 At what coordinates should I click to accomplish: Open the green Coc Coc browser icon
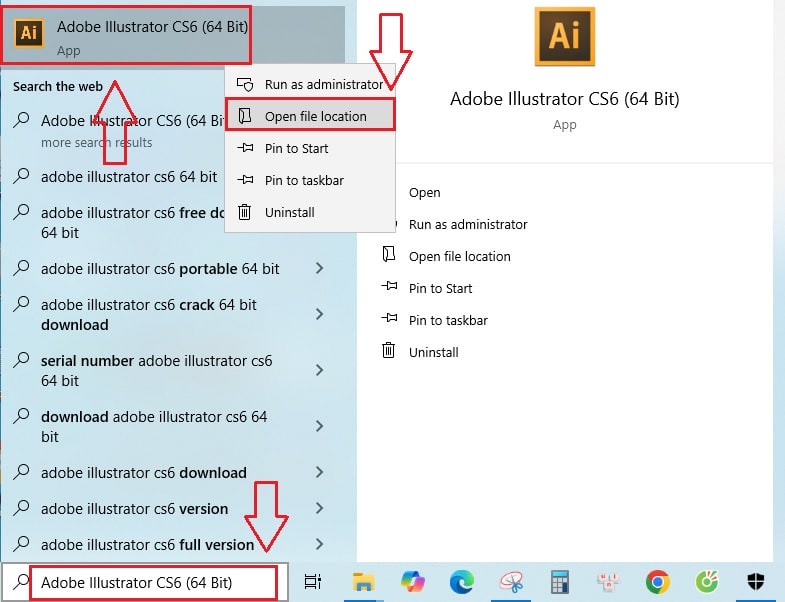coord(706,582)
